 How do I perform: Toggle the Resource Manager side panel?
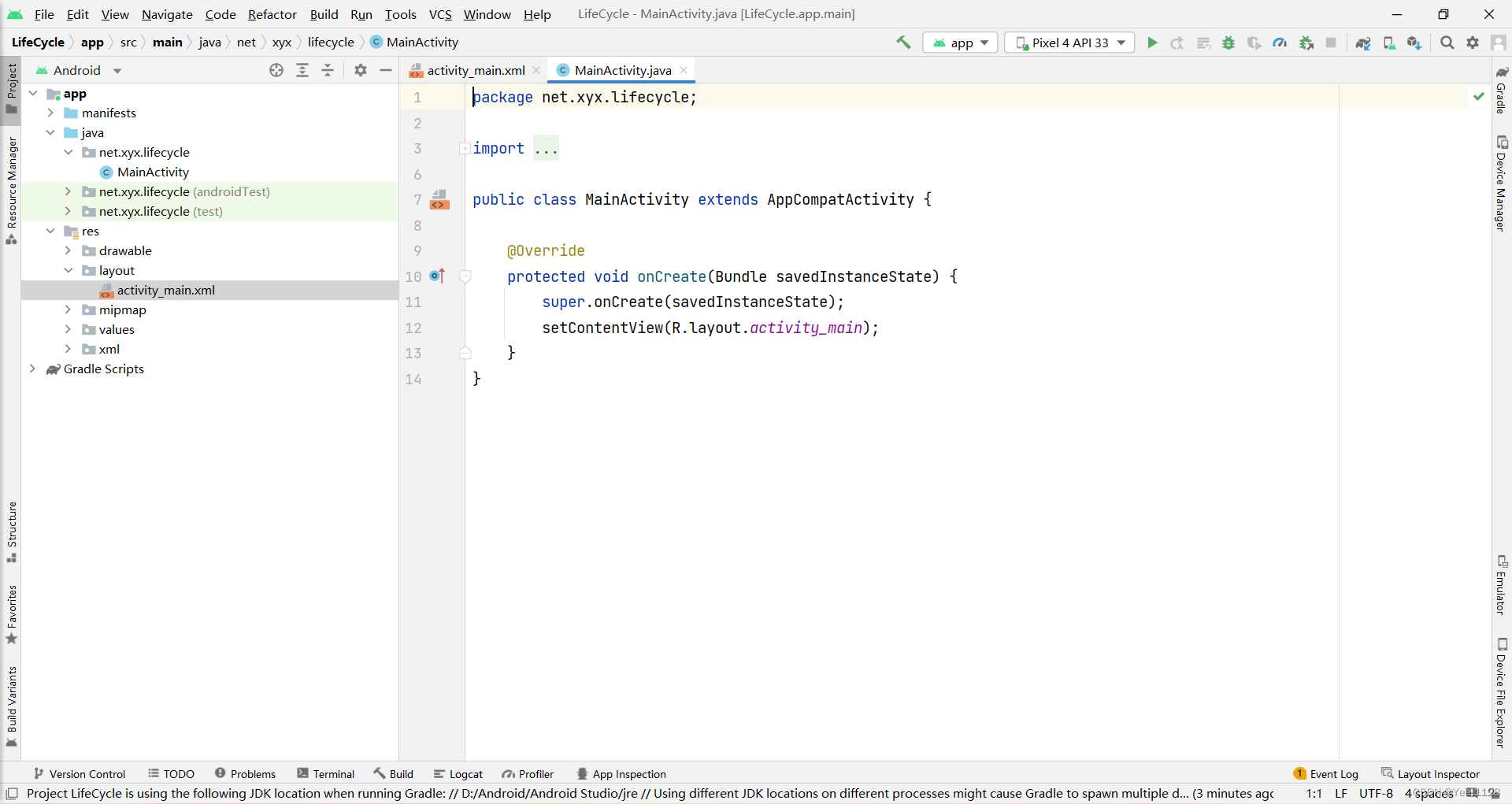(x=11, y=190)
